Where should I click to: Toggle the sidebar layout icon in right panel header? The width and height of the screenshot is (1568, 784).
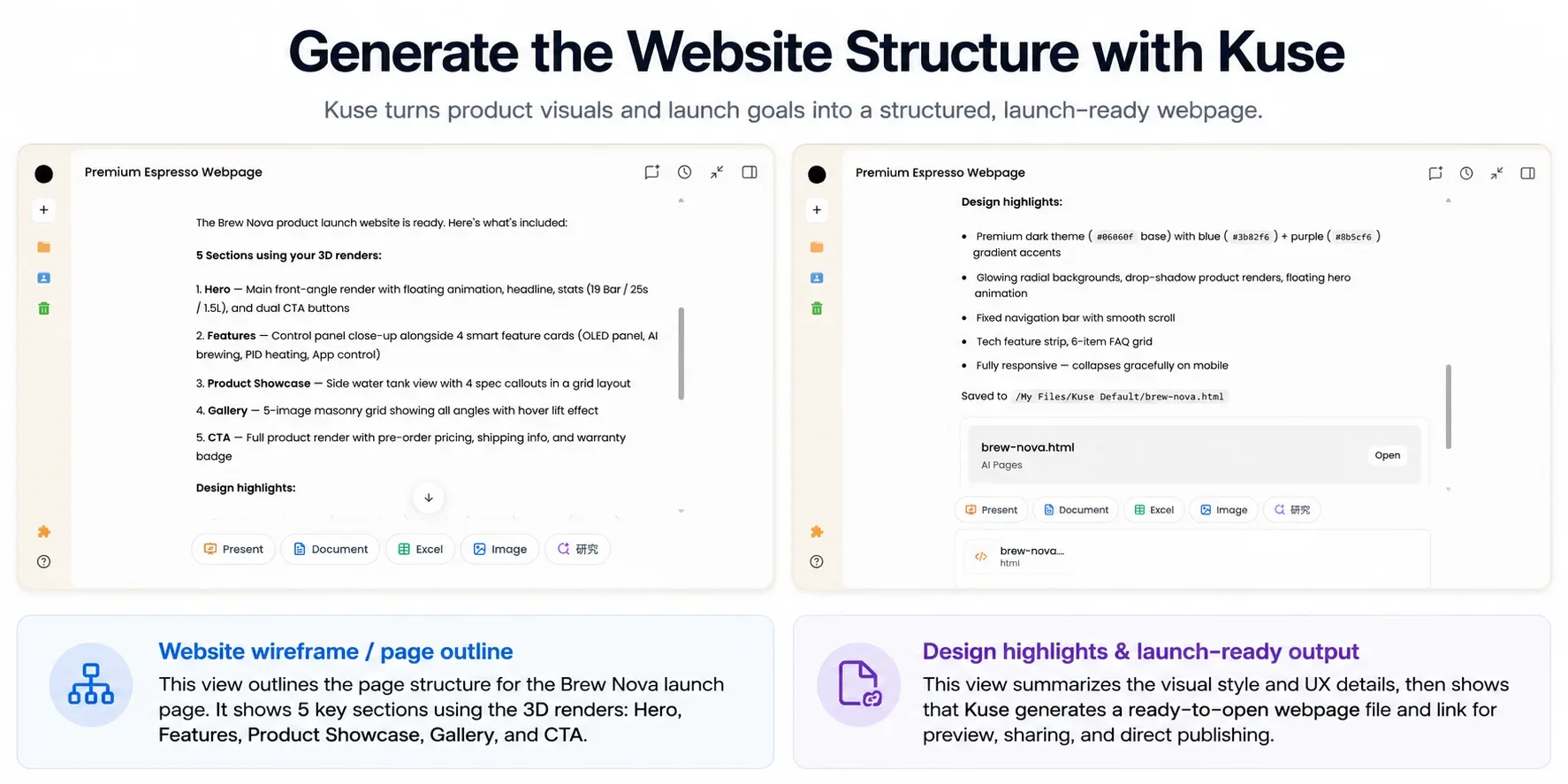tap(1527, 173)
